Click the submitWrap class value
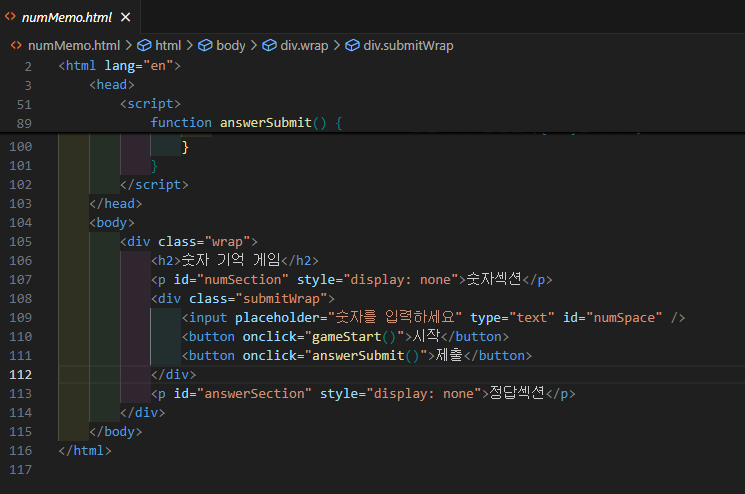 tap(281, 299)
